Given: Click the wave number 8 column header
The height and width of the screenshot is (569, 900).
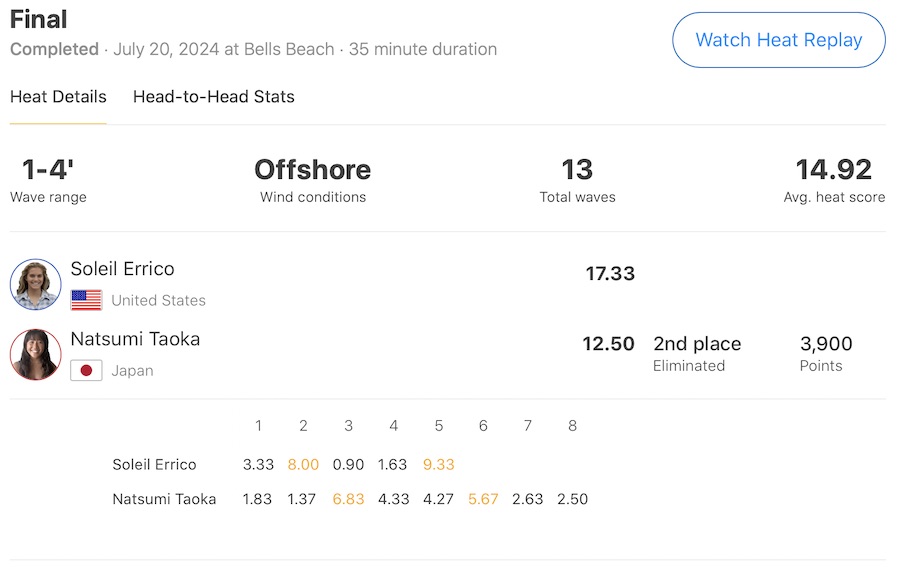Looking at the screenshot, I should (572, 426).
